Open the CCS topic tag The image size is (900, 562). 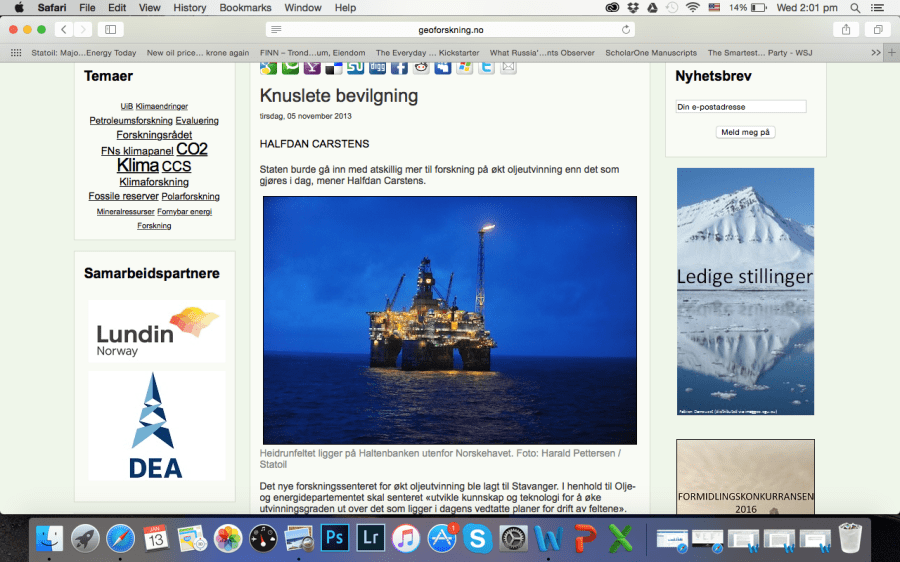[176, 166]
